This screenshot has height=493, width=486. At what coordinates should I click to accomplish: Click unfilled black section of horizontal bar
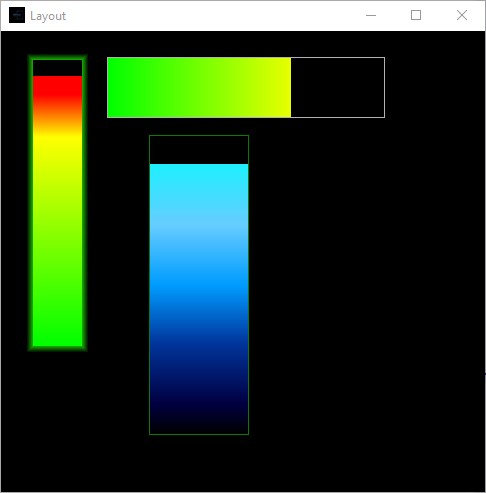click(x=337, y=87)
